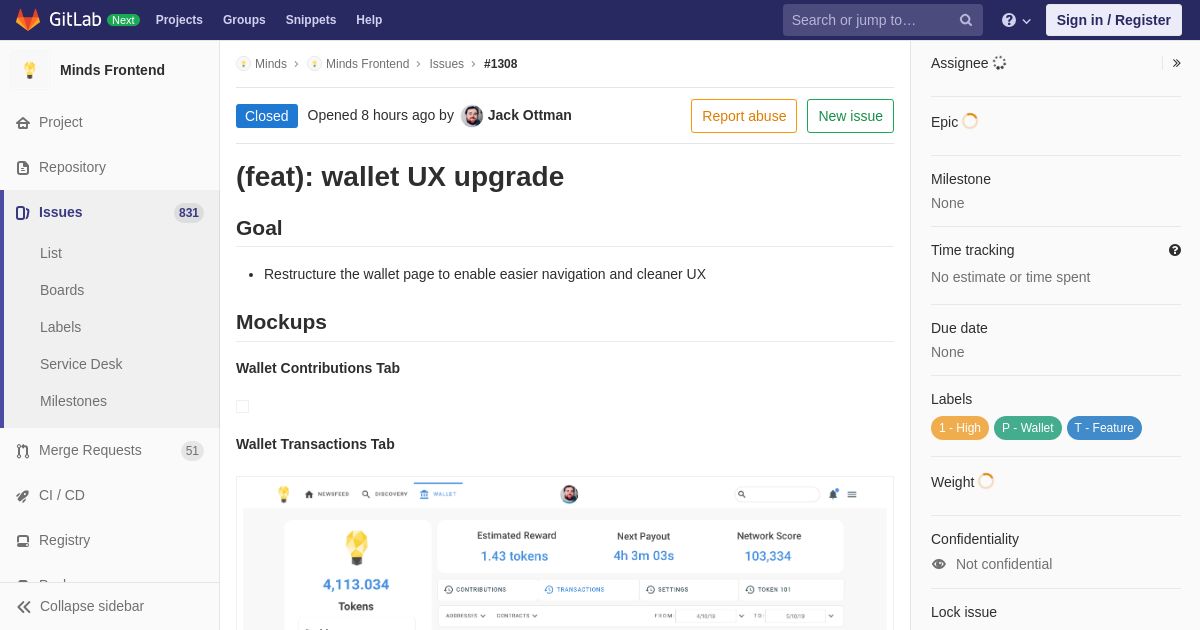
Task: Click the Time tracking help icon
Action: (1175, 250)
